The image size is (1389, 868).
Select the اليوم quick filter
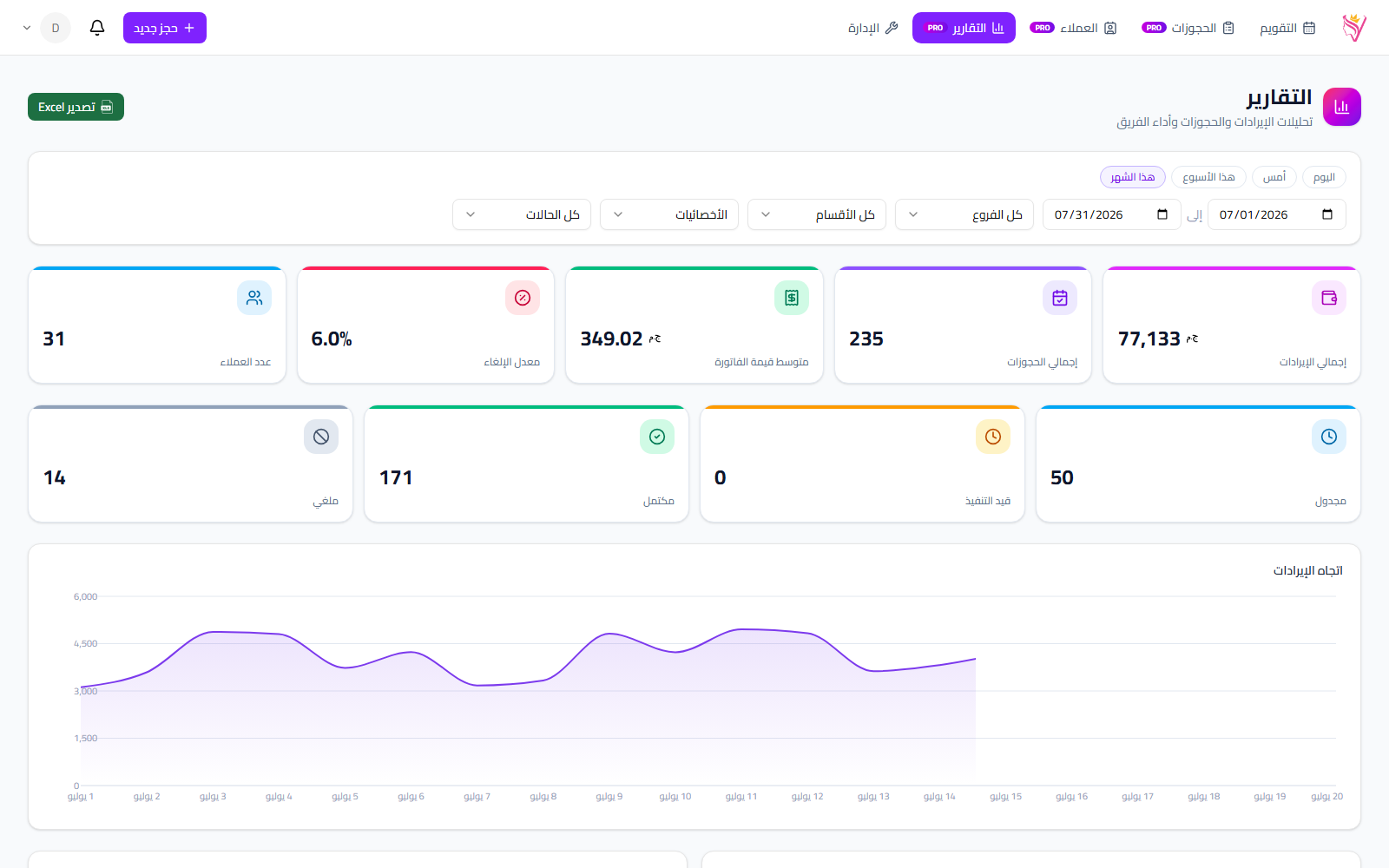[x=1324, y=177]
